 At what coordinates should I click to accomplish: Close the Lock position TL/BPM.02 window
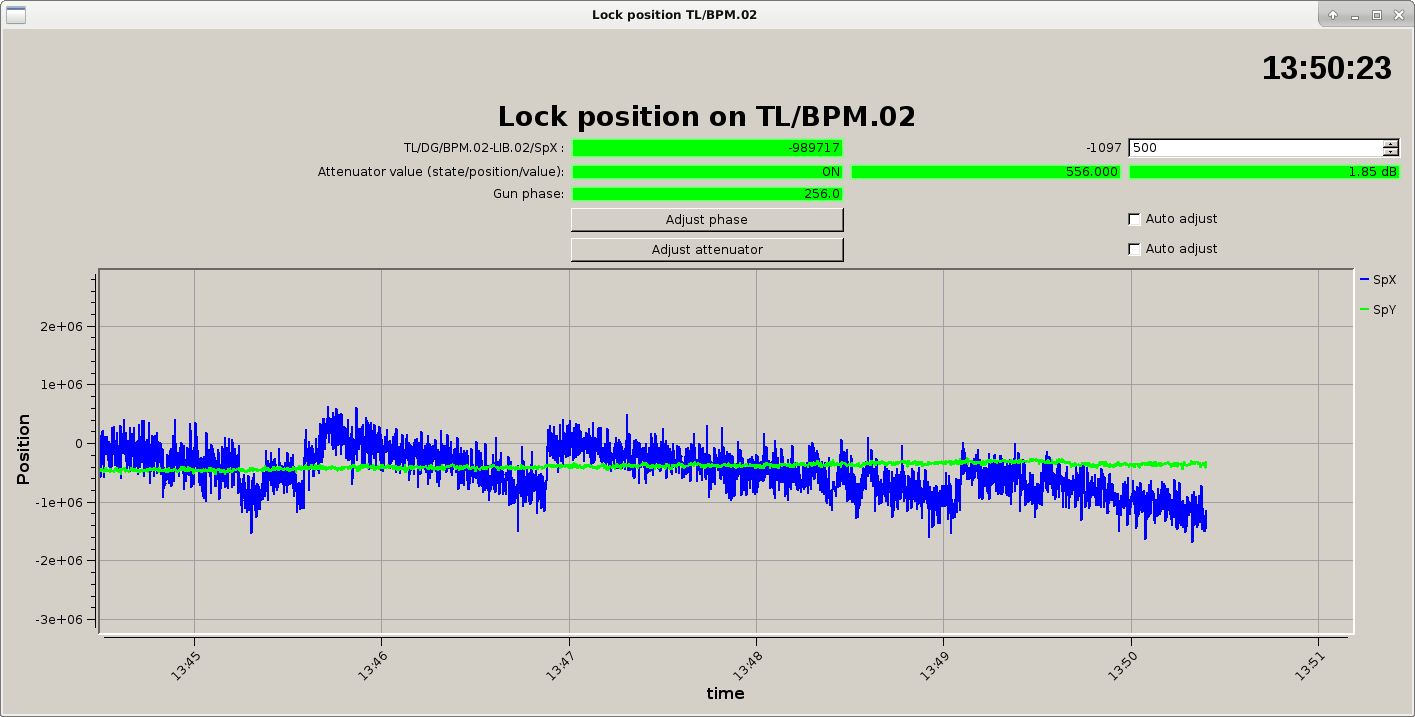coord(1397,14)
